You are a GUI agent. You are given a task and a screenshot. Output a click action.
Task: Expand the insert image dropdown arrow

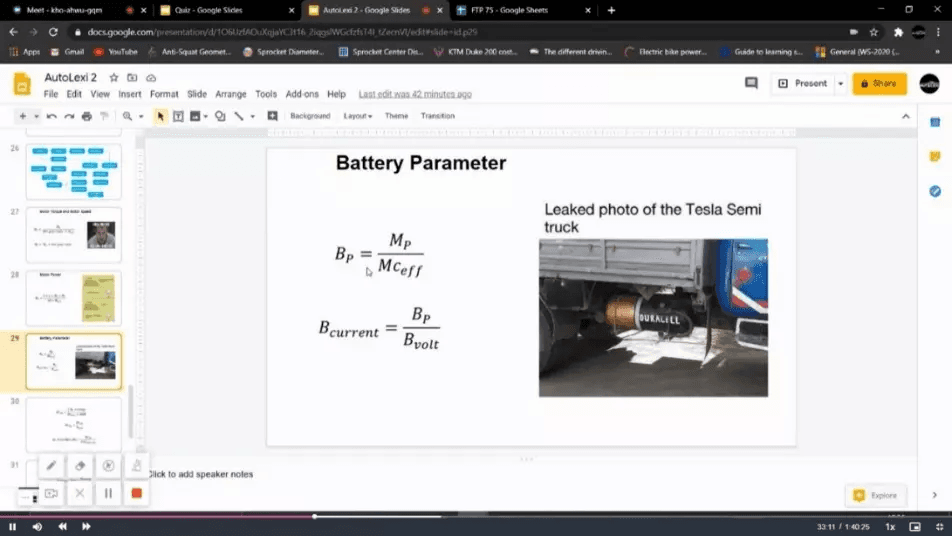click(206, 116)
